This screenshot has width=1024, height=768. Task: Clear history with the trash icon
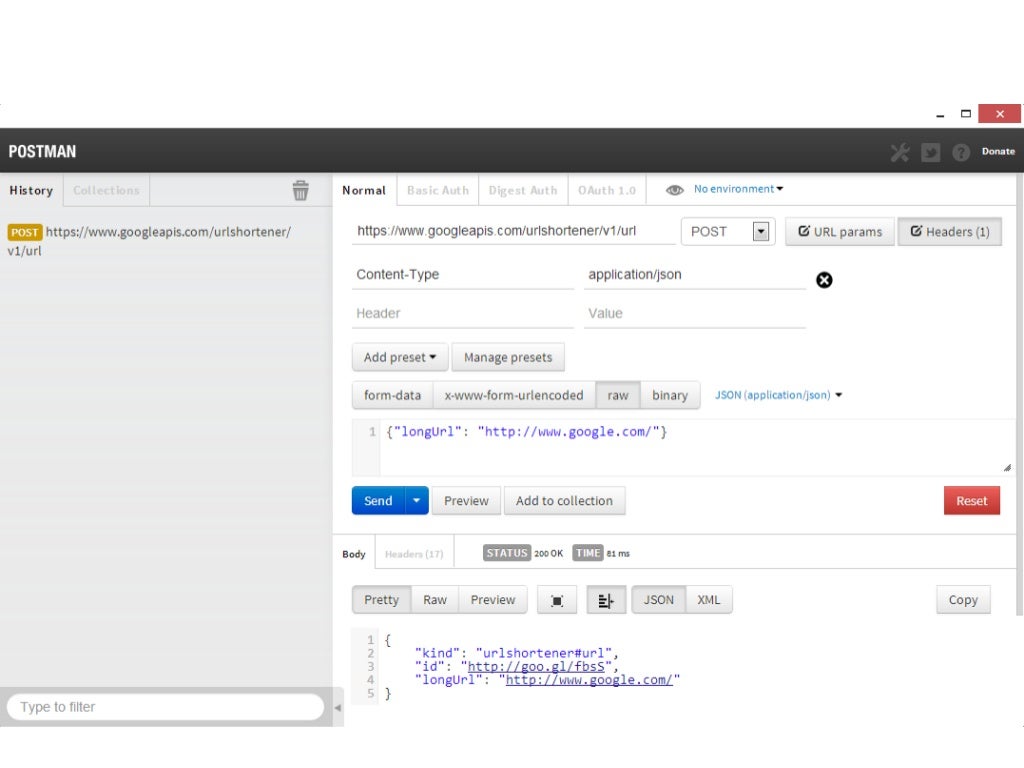300,190
